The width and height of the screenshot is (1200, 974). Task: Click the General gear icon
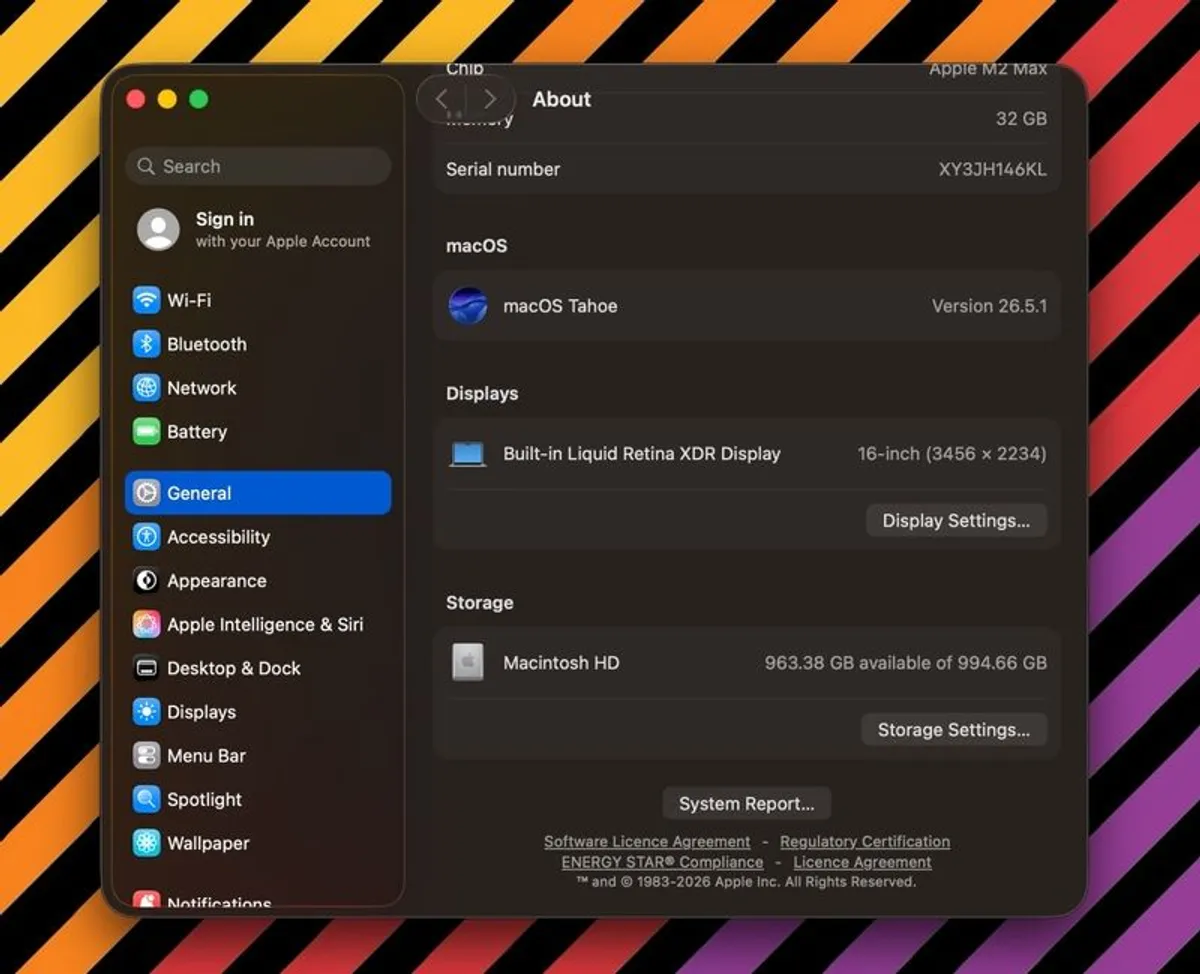(x=147, y=493)
